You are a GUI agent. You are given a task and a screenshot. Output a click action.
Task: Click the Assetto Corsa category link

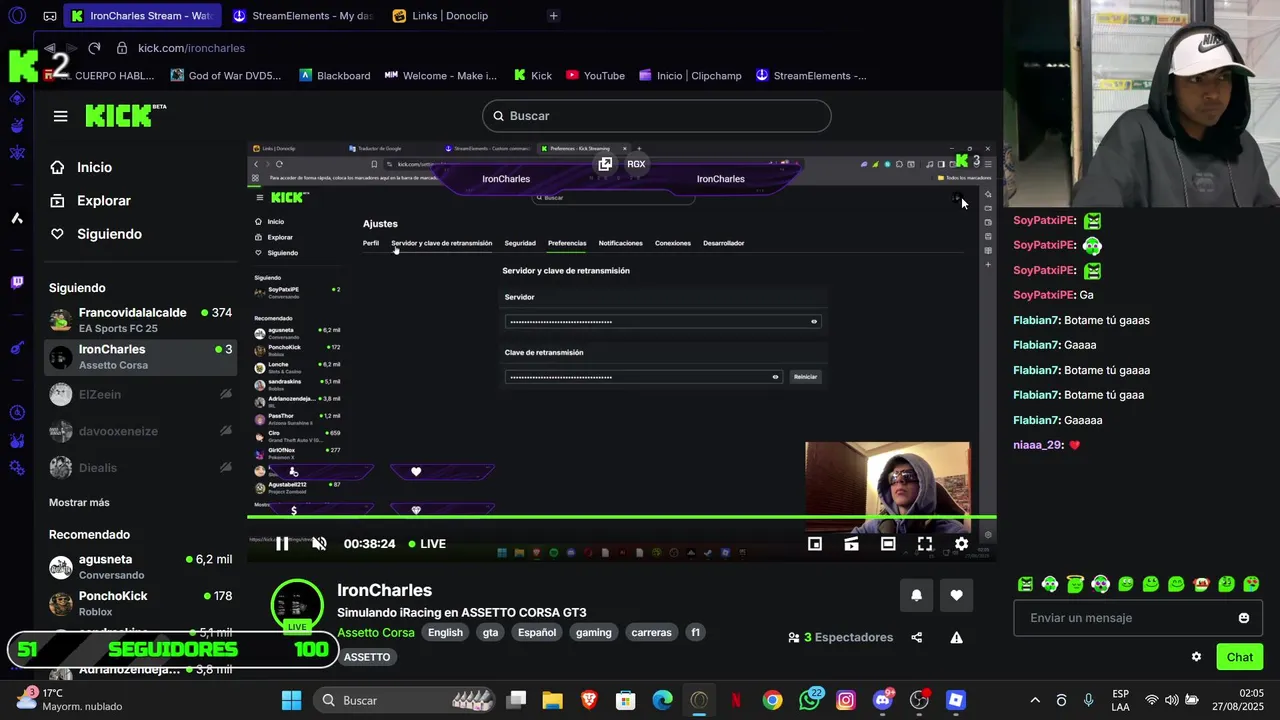pos(375,632)
